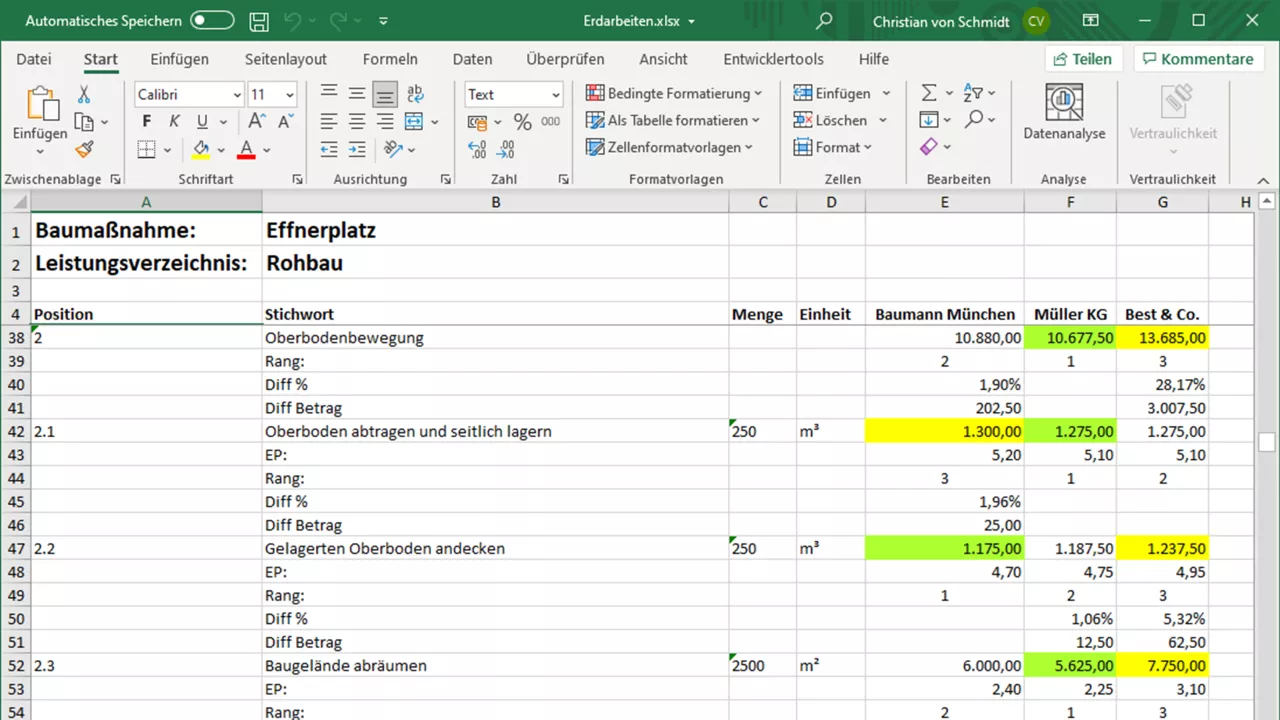This screenshot has height=720, width=1280.
Task: Toggle bold formatting (F)
Action: point(147,122)
